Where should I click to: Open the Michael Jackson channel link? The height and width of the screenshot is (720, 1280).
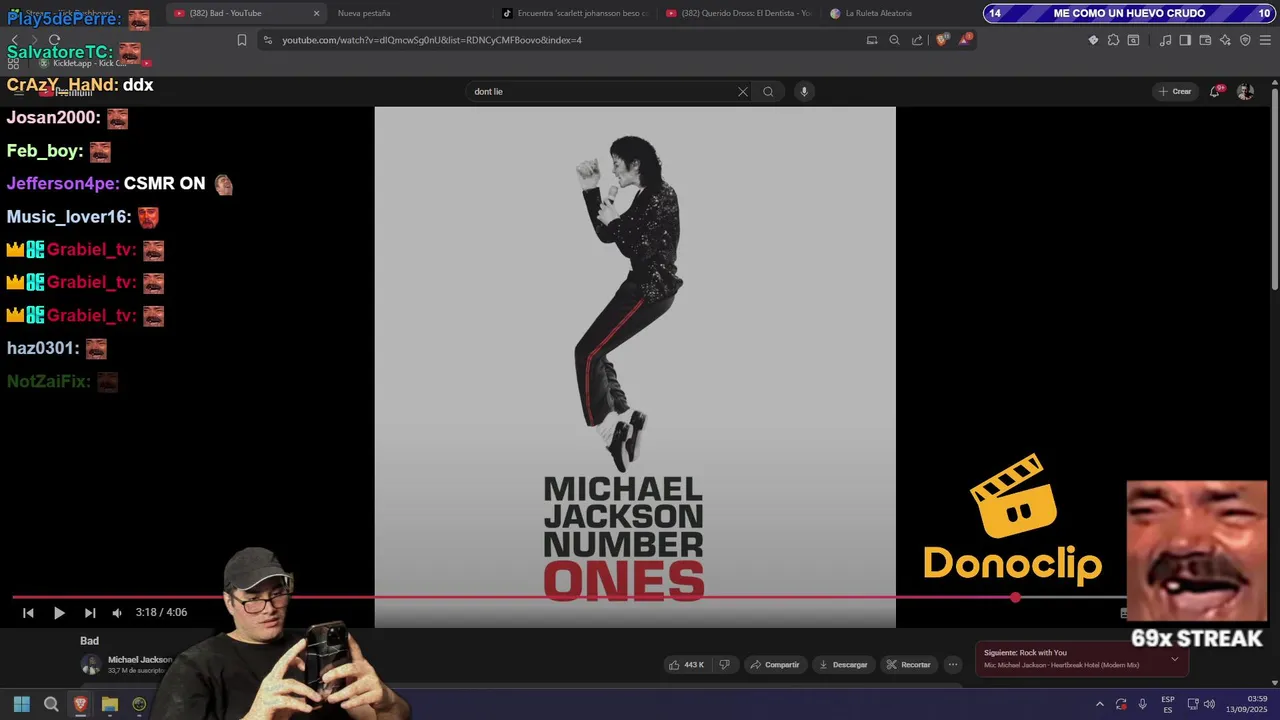coord(140,659)
